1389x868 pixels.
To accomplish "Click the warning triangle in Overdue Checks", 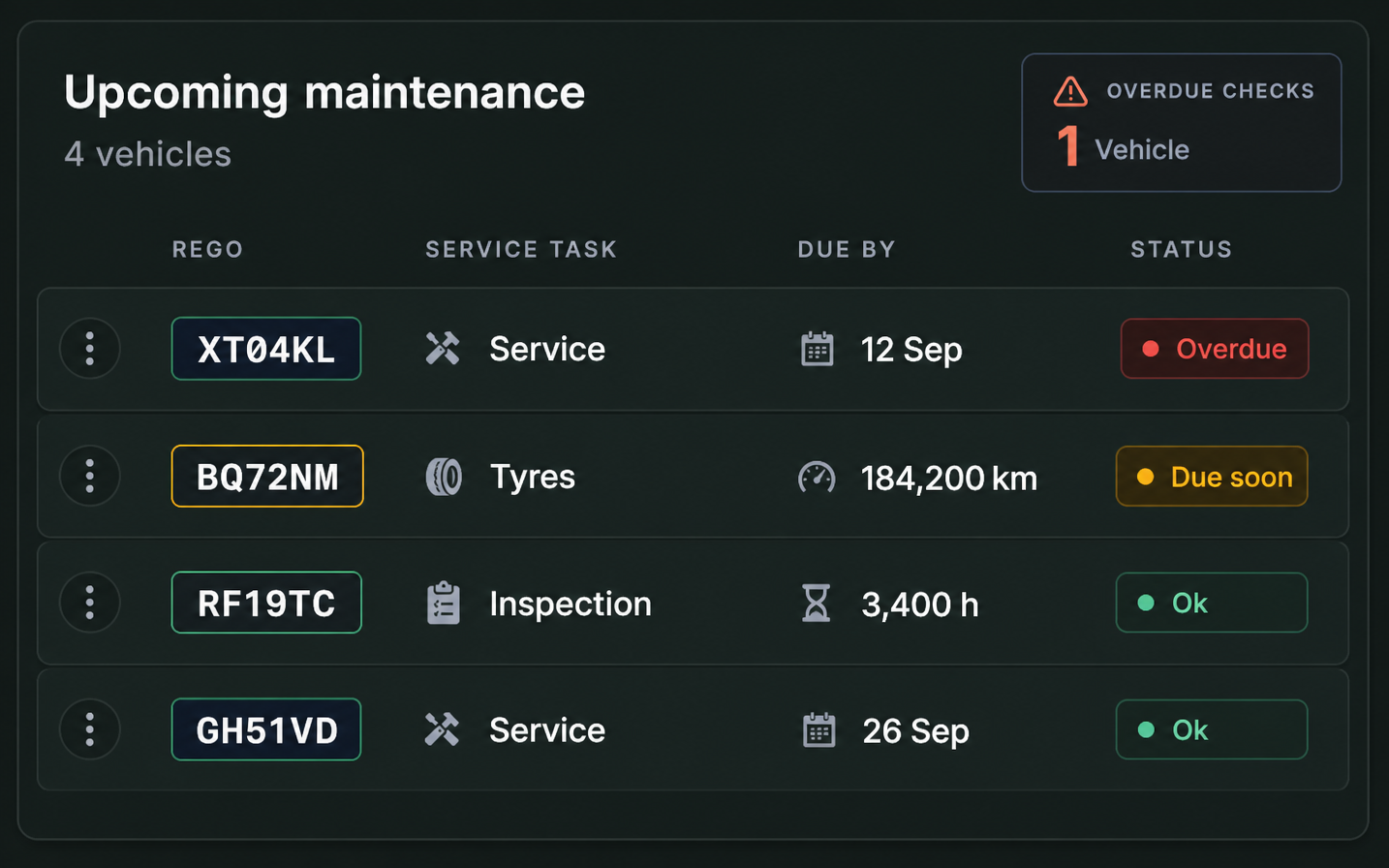I will click(1070, 91).
